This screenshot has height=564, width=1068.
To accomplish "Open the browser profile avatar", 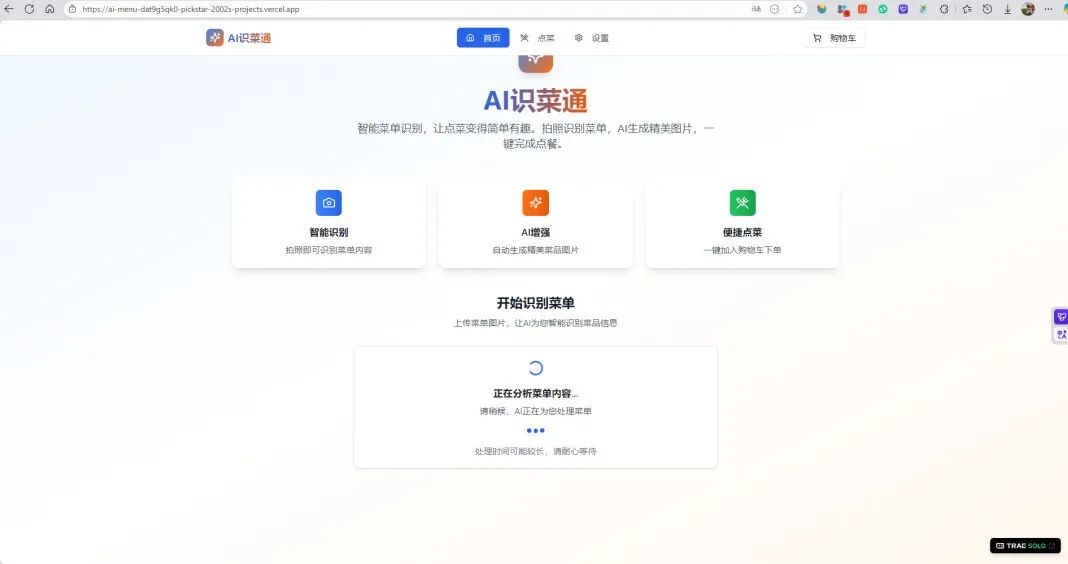I will (1028, 9).
